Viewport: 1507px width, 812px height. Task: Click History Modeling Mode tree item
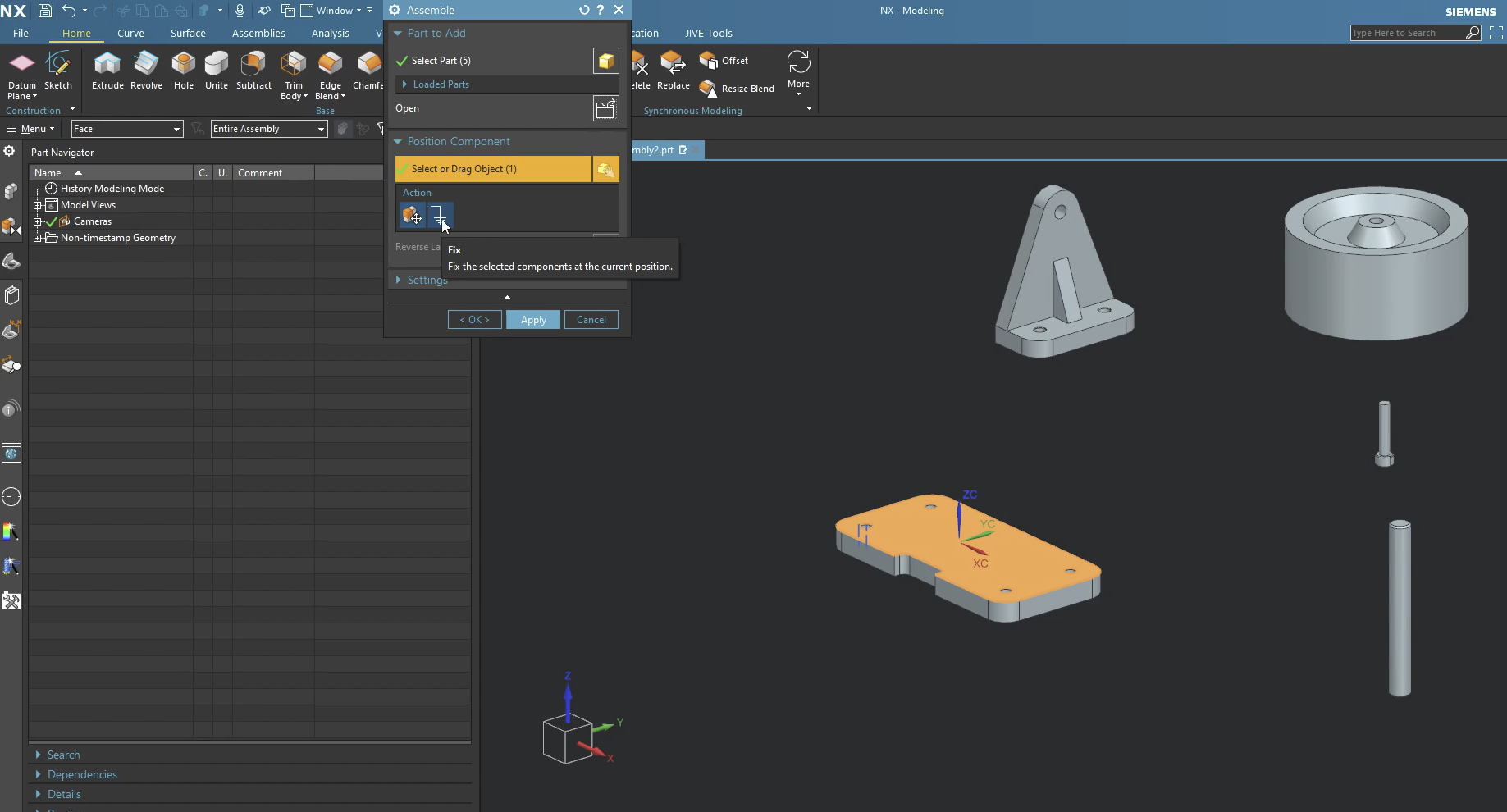click(112, 189)
